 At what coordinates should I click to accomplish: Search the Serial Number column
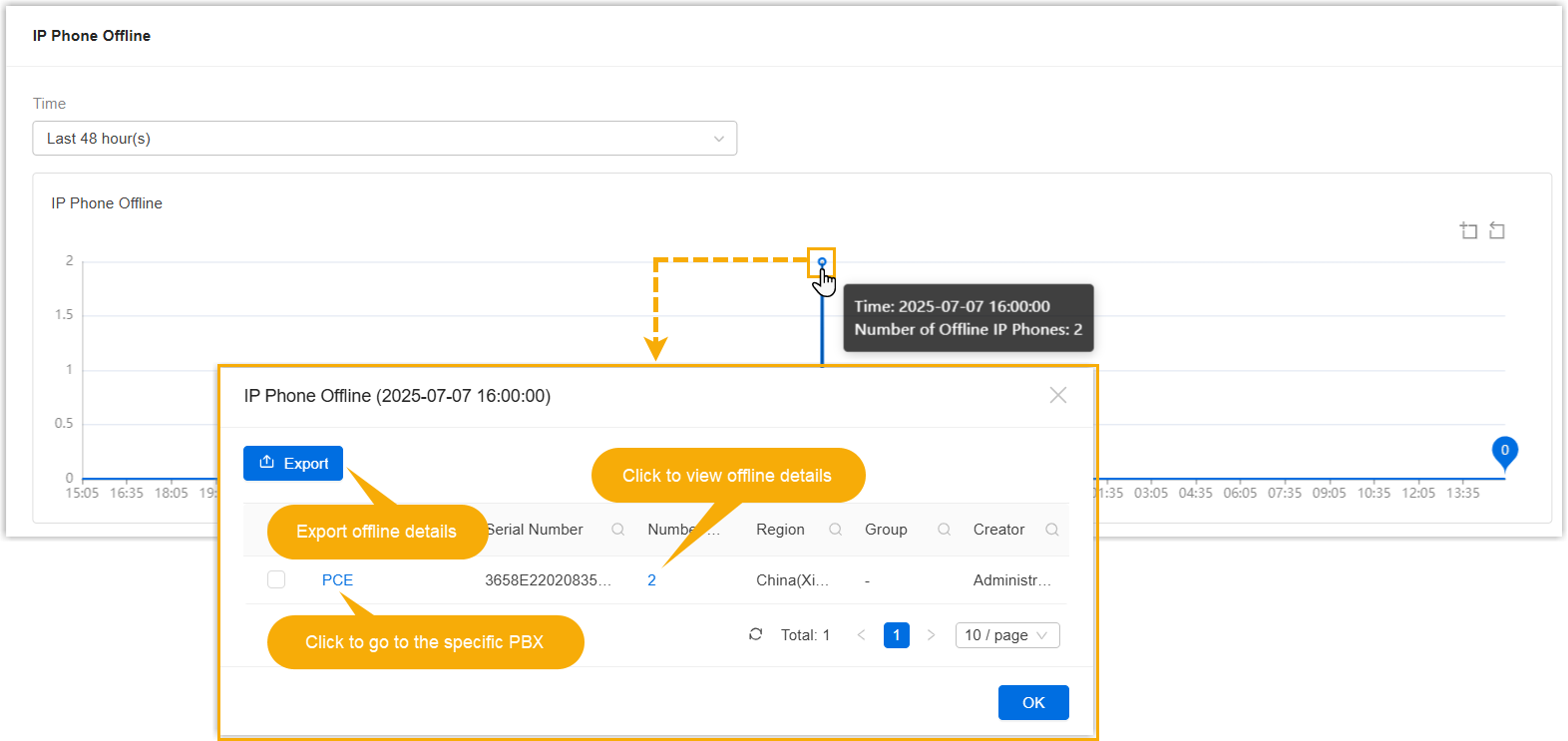(618, 530)
